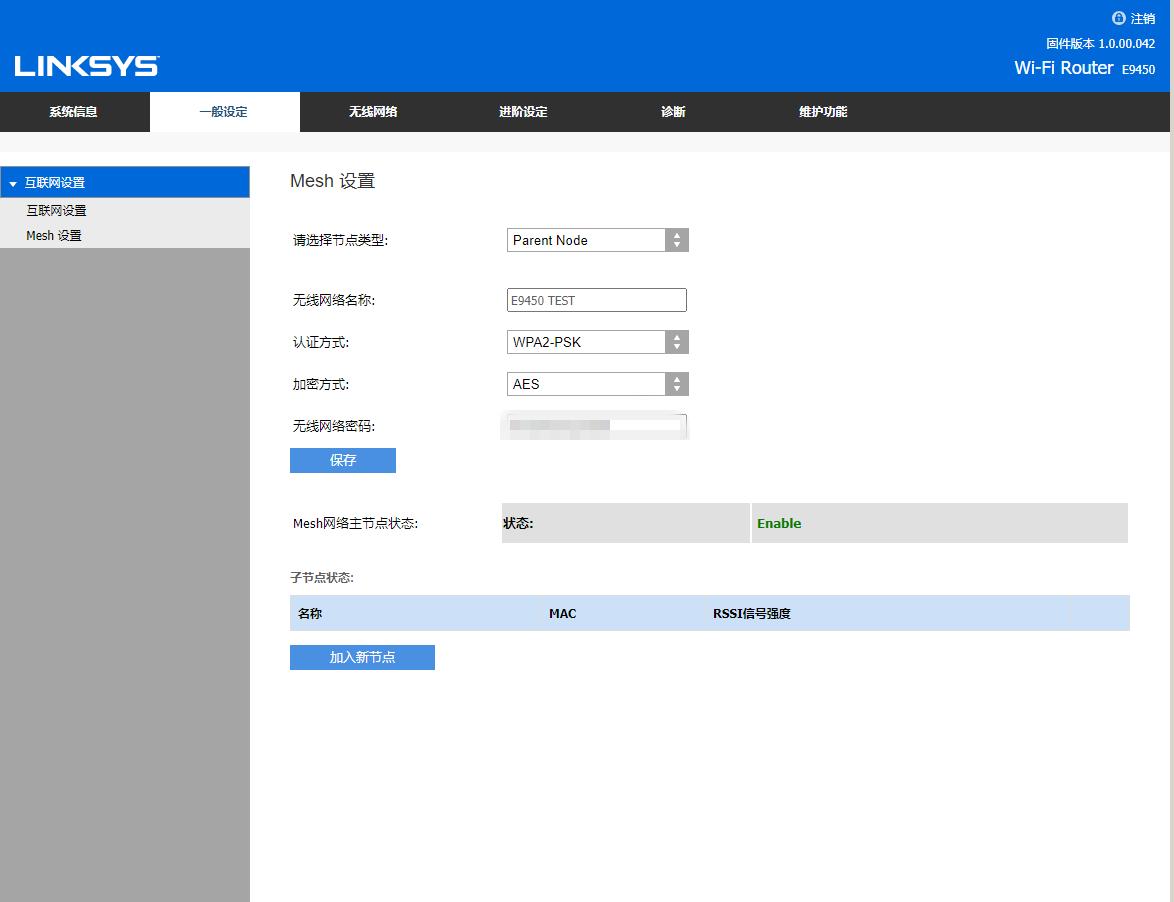The image size is (1174, 902).
Task: Focus the 无线网络密码 password field
Action: (x=596, y=426)
